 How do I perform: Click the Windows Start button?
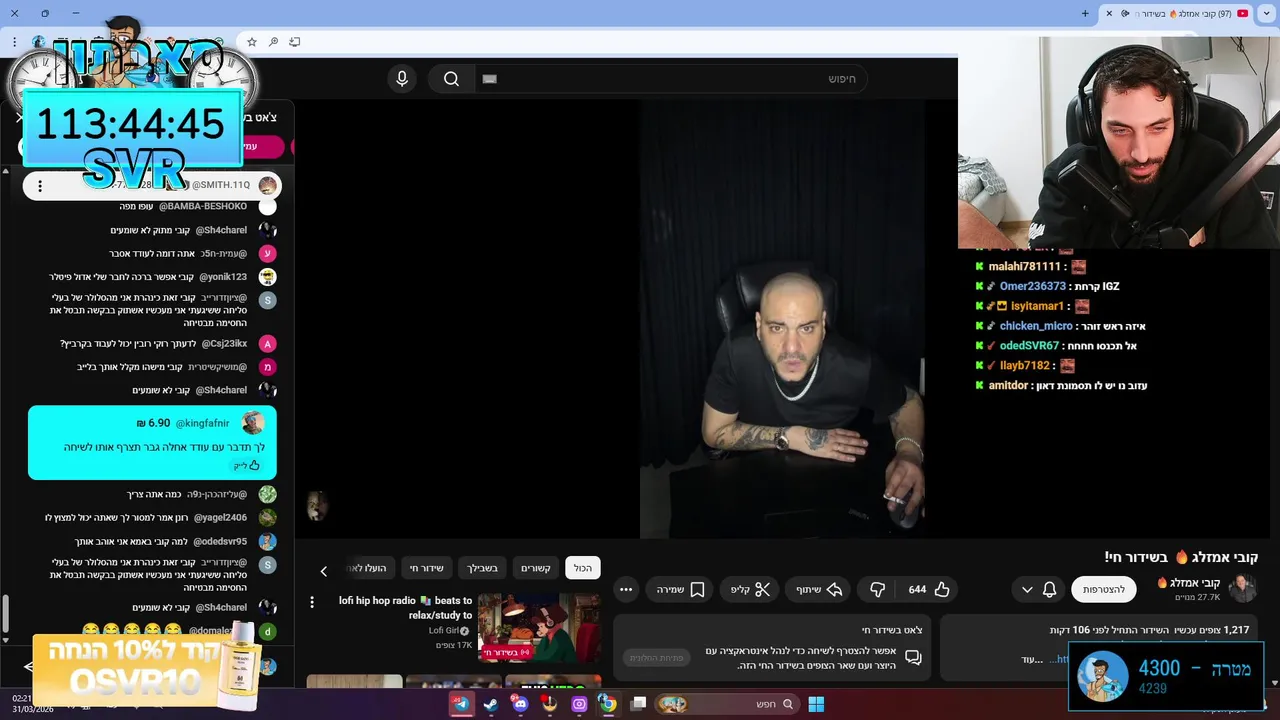click(816, 704)
